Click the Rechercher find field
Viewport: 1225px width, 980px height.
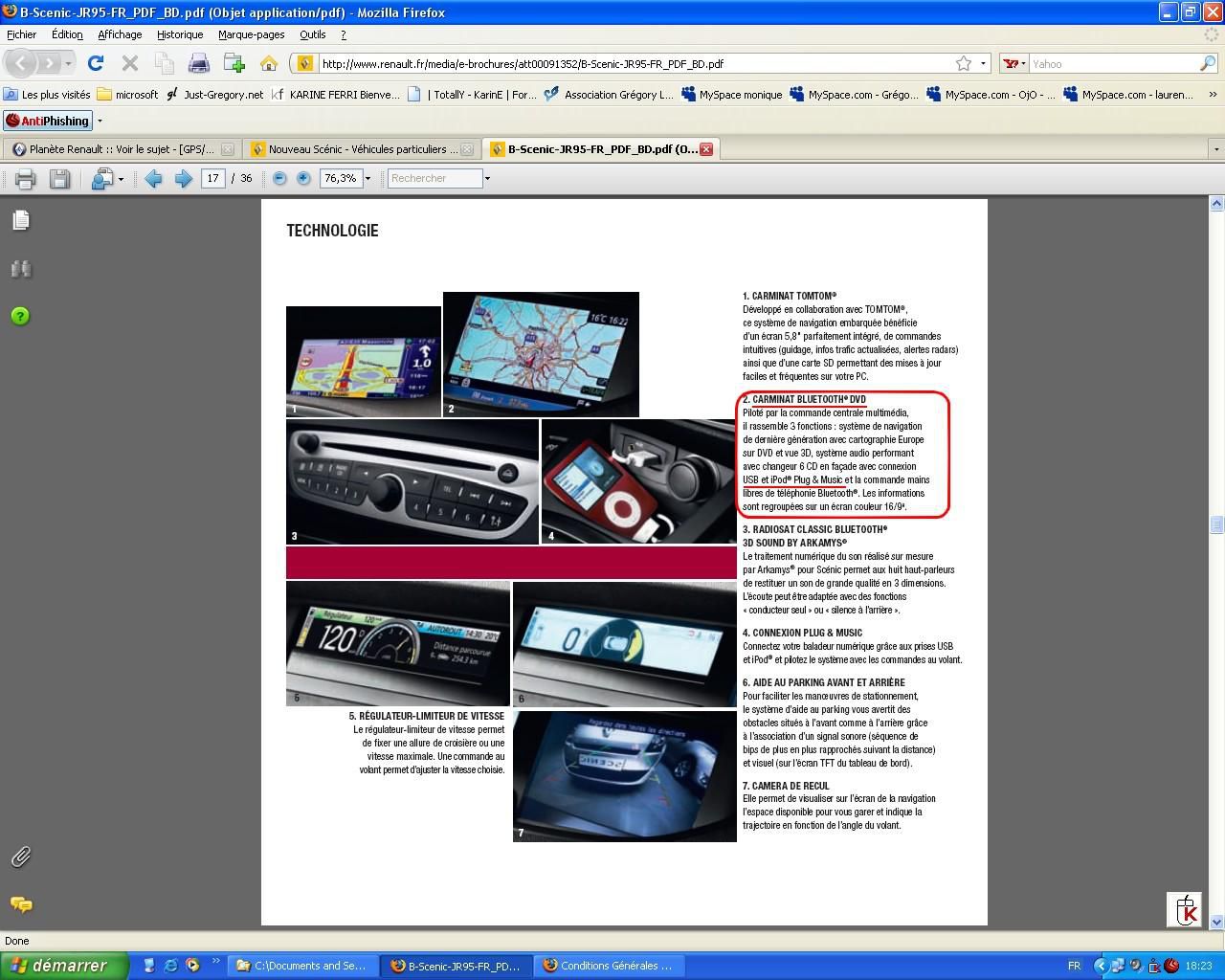(434, 178)
